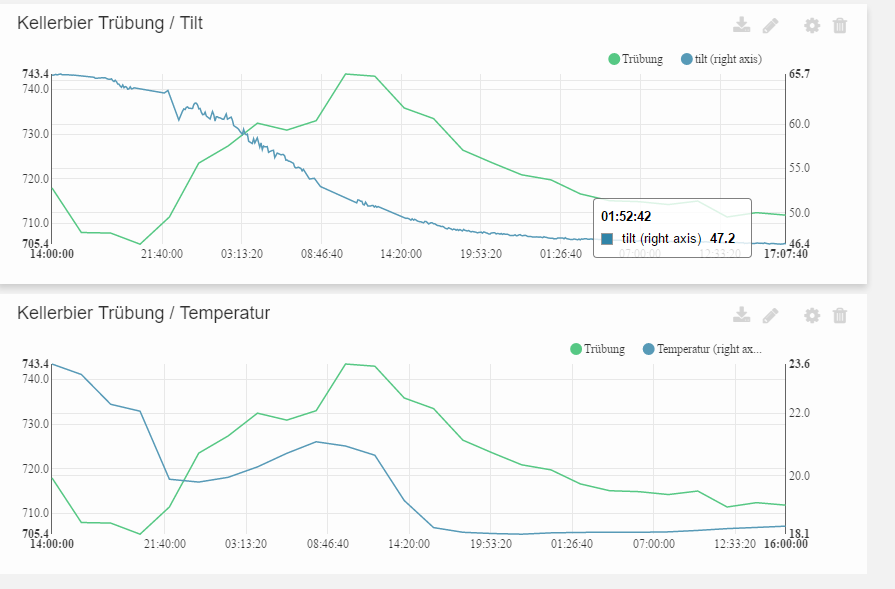Click the Kellerbier Trübung / Temperatur title
This screenshot has height=589, width=895.
coord(143,313)
